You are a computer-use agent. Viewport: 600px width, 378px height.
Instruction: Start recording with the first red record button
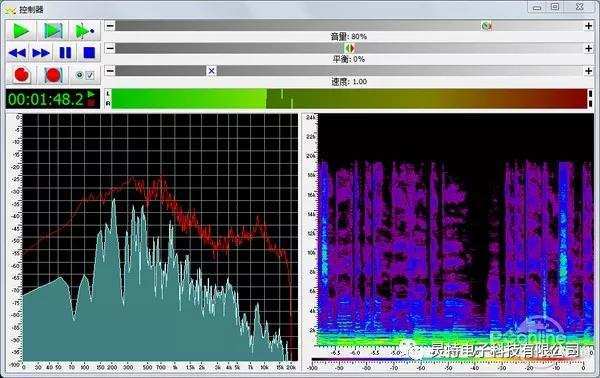point(21,75)
